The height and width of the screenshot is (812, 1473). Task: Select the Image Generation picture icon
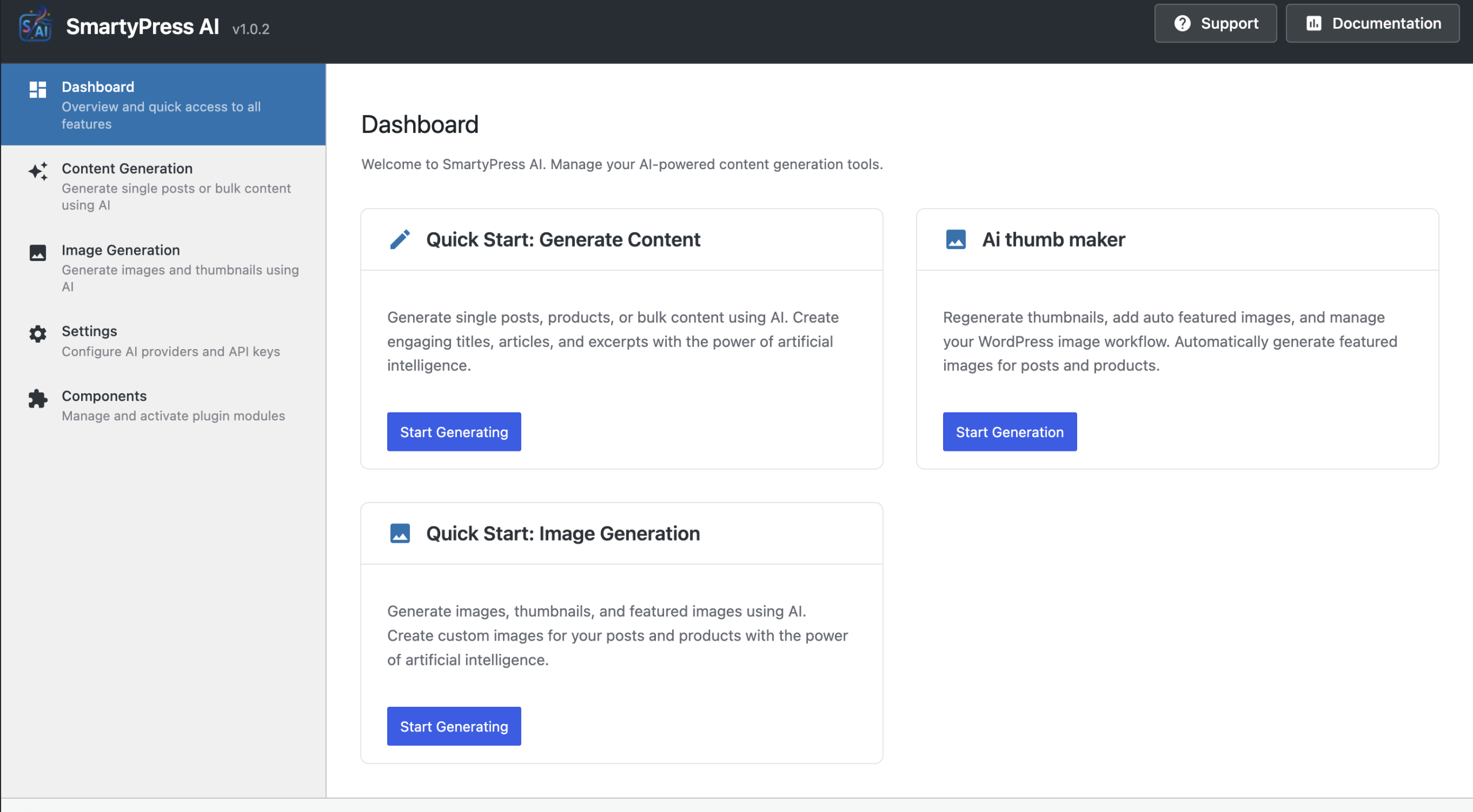tap(37, 252)
